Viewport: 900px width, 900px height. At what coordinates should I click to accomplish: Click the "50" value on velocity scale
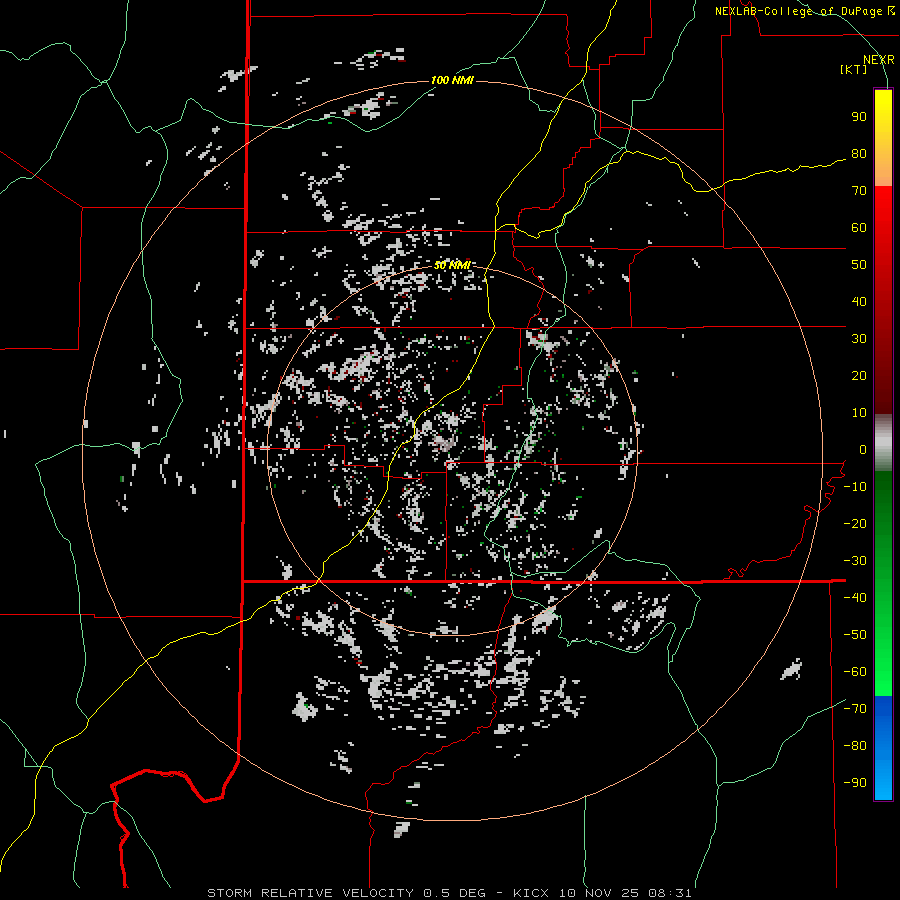859,265
